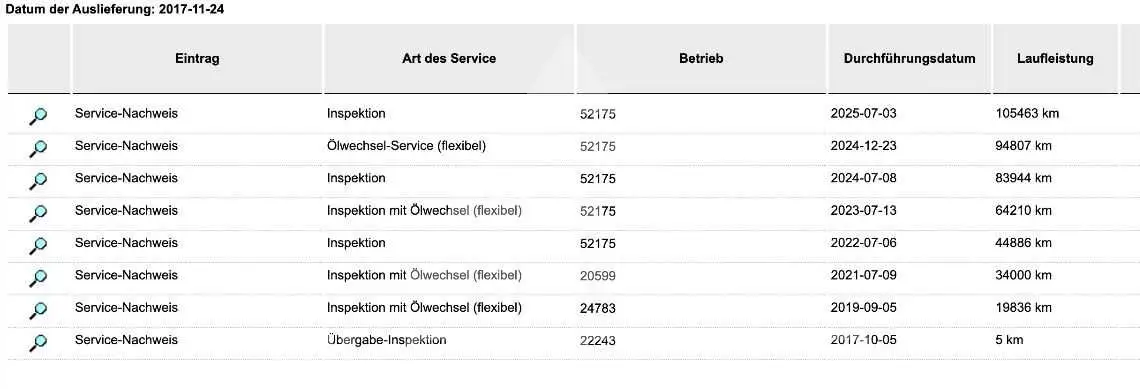Select the mileage value 105463 km
Screen dimensions: 1140x389
1027,113
